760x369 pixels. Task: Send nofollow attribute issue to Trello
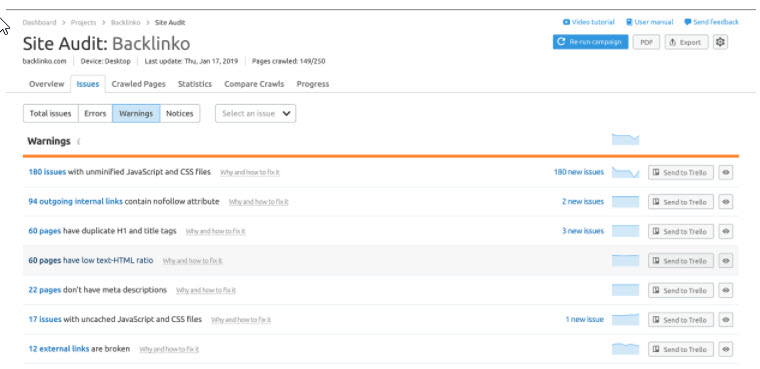[x=681, y=202]
